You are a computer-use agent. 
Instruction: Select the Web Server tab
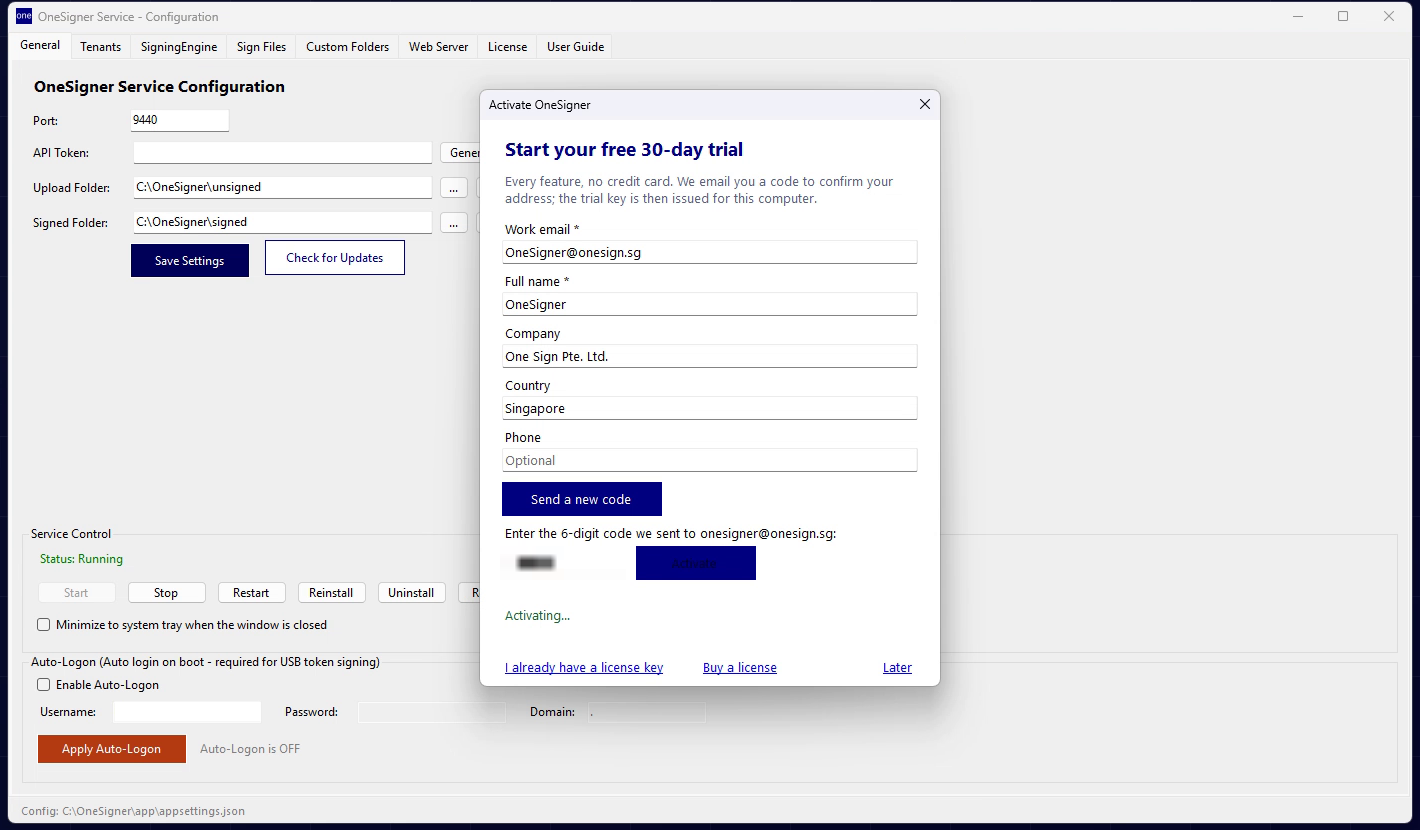point(439,47)
